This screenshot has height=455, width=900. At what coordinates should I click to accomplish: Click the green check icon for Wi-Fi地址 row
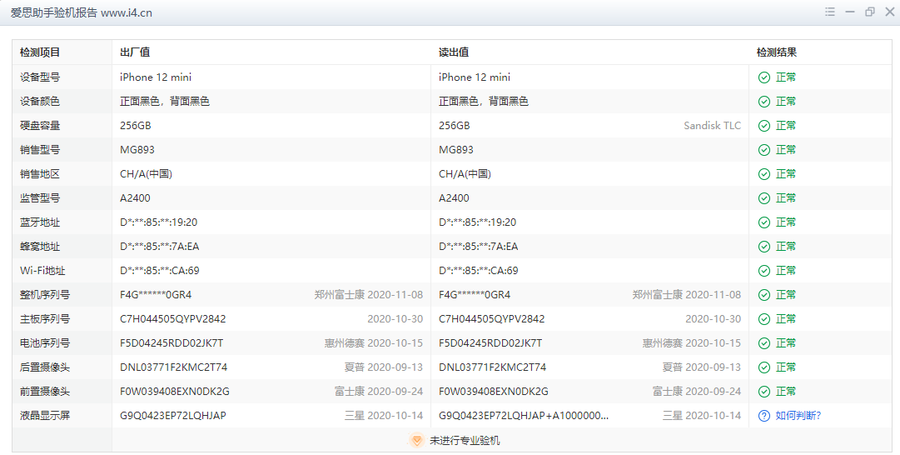(764, 271)
